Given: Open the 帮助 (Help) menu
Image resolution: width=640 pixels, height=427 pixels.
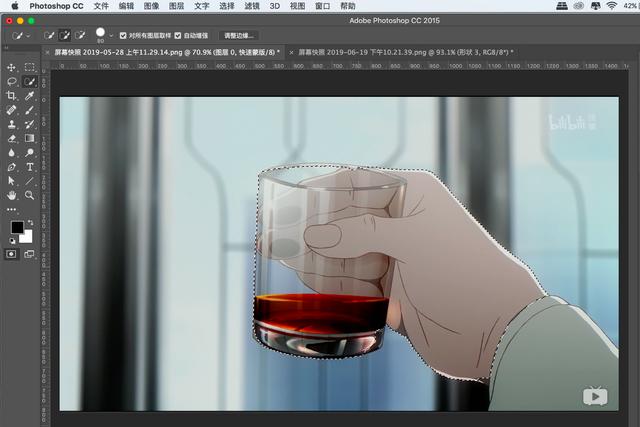Looking at the screenshot, I should (x=348, y=6).
